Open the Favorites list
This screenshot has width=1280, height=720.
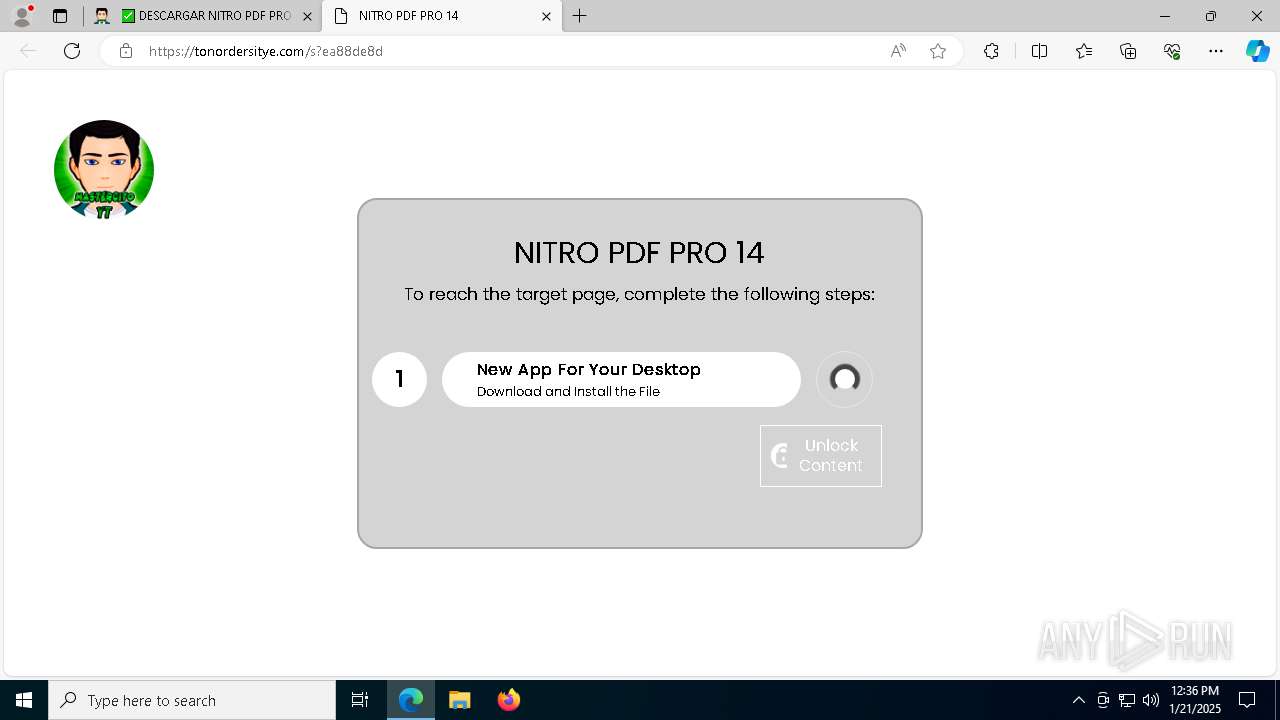tap(1084, 51)
